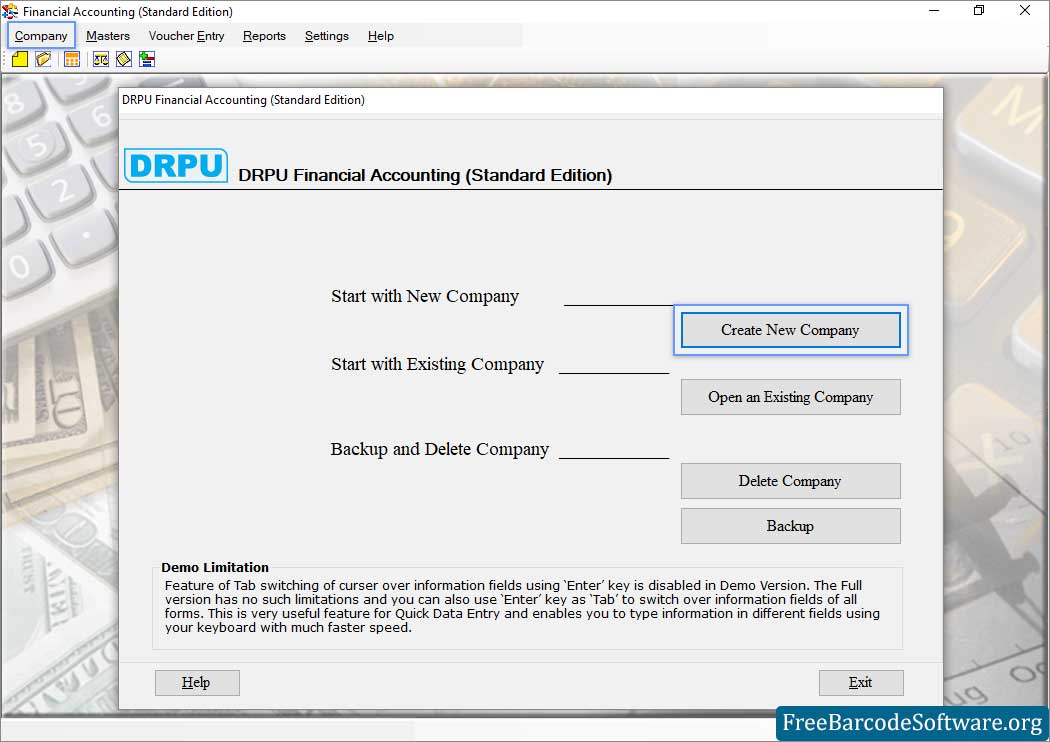Click the open folder toolbar icon
Viewport: 1050px width, 742px height.
pos(44,60)
